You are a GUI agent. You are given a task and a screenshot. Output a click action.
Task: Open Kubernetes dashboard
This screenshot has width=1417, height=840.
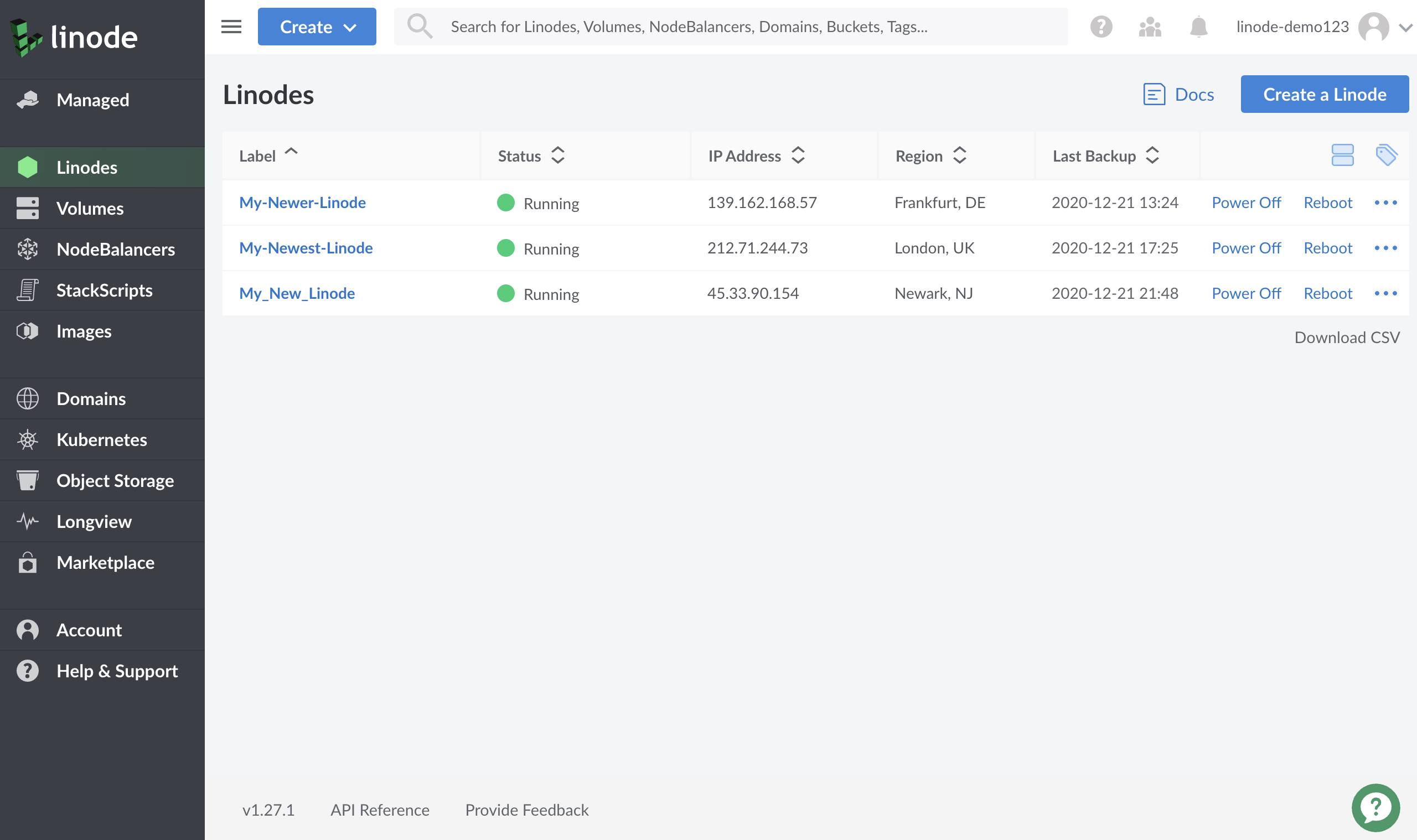click(101, 438)
